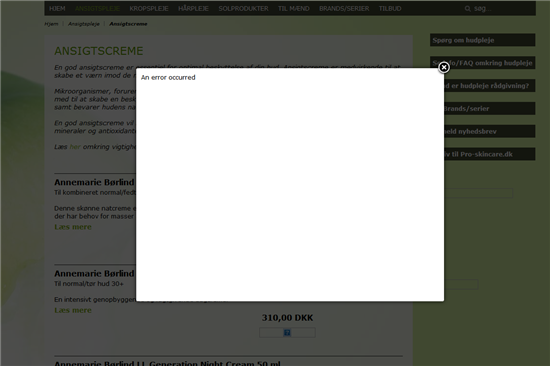Open the HJEM menu item
Image resolution: width=550 pixels, height=366 pixels.
(x=57, y=8)
